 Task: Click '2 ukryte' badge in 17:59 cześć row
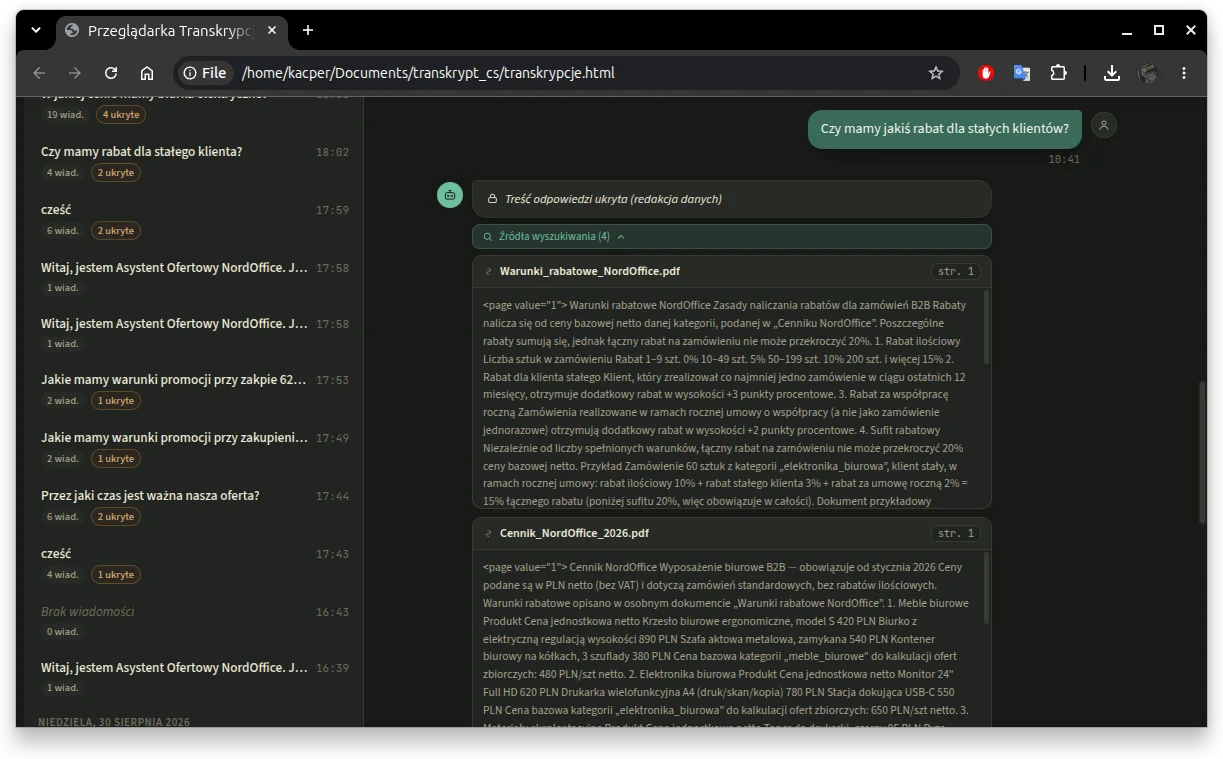pyautogui.click(x=115, y=231)
